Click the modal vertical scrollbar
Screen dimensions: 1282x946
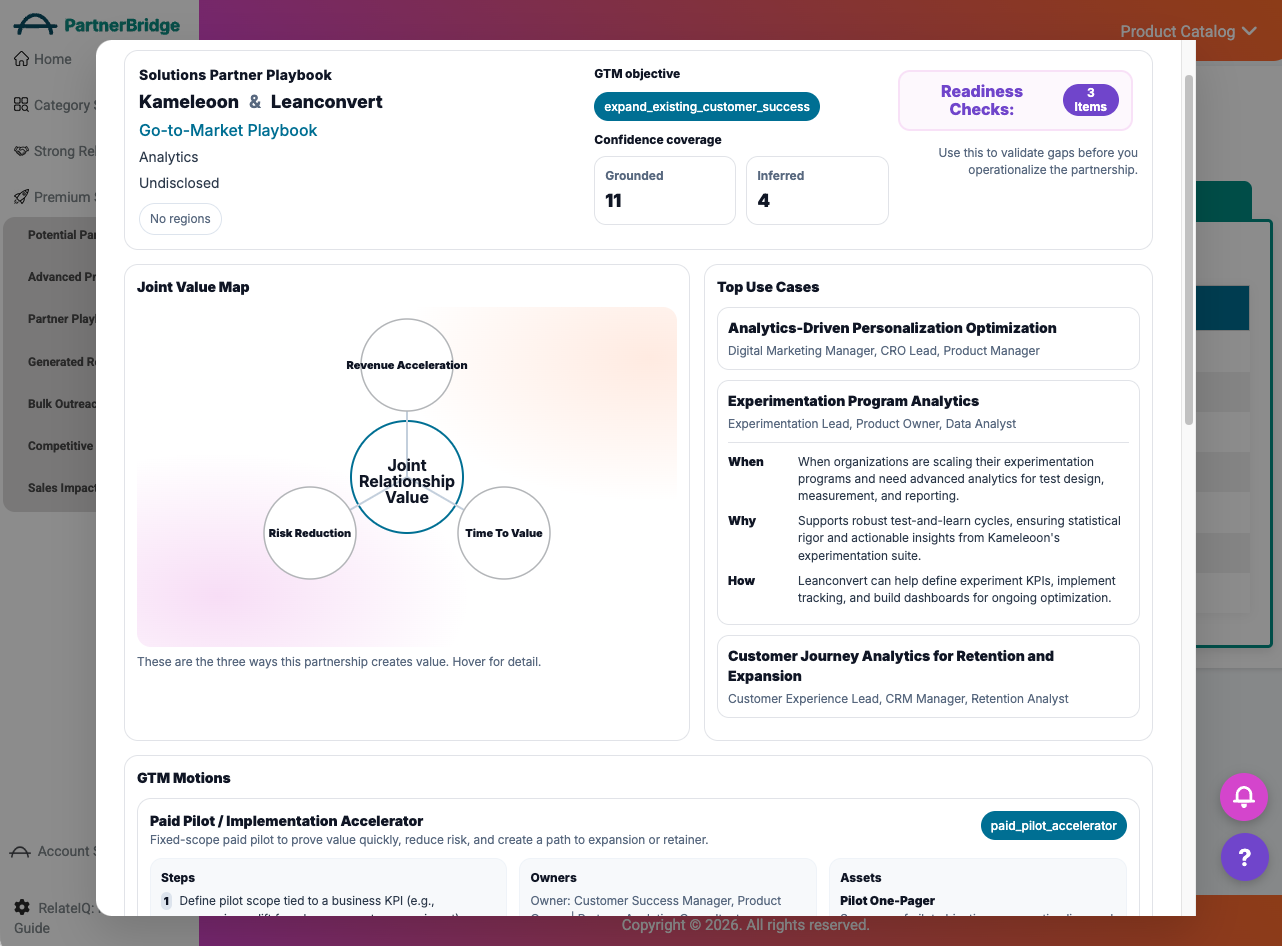[x=1189, y=250]
